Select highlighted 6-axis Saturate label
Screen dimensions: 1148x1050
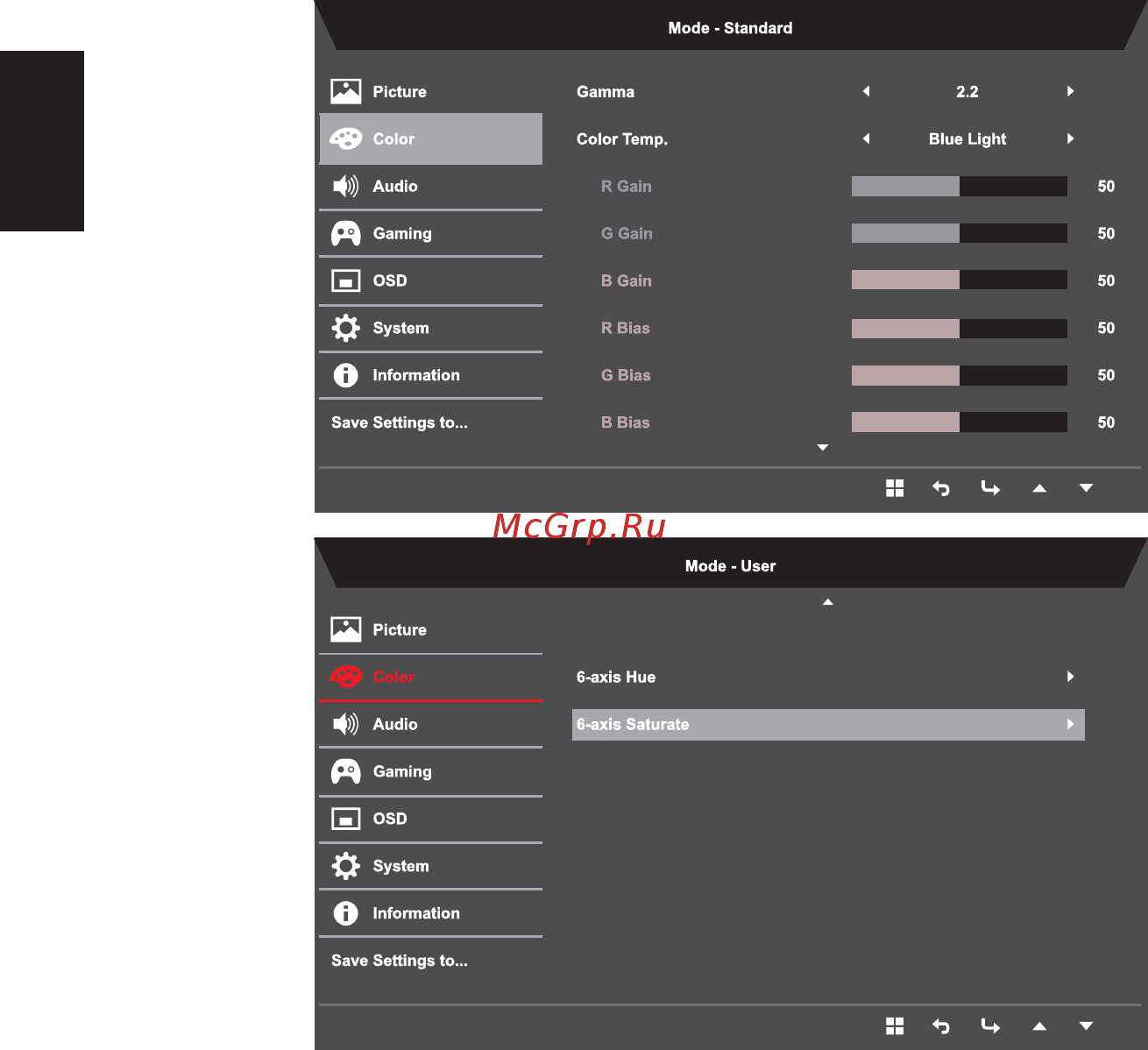pos(633,724)
